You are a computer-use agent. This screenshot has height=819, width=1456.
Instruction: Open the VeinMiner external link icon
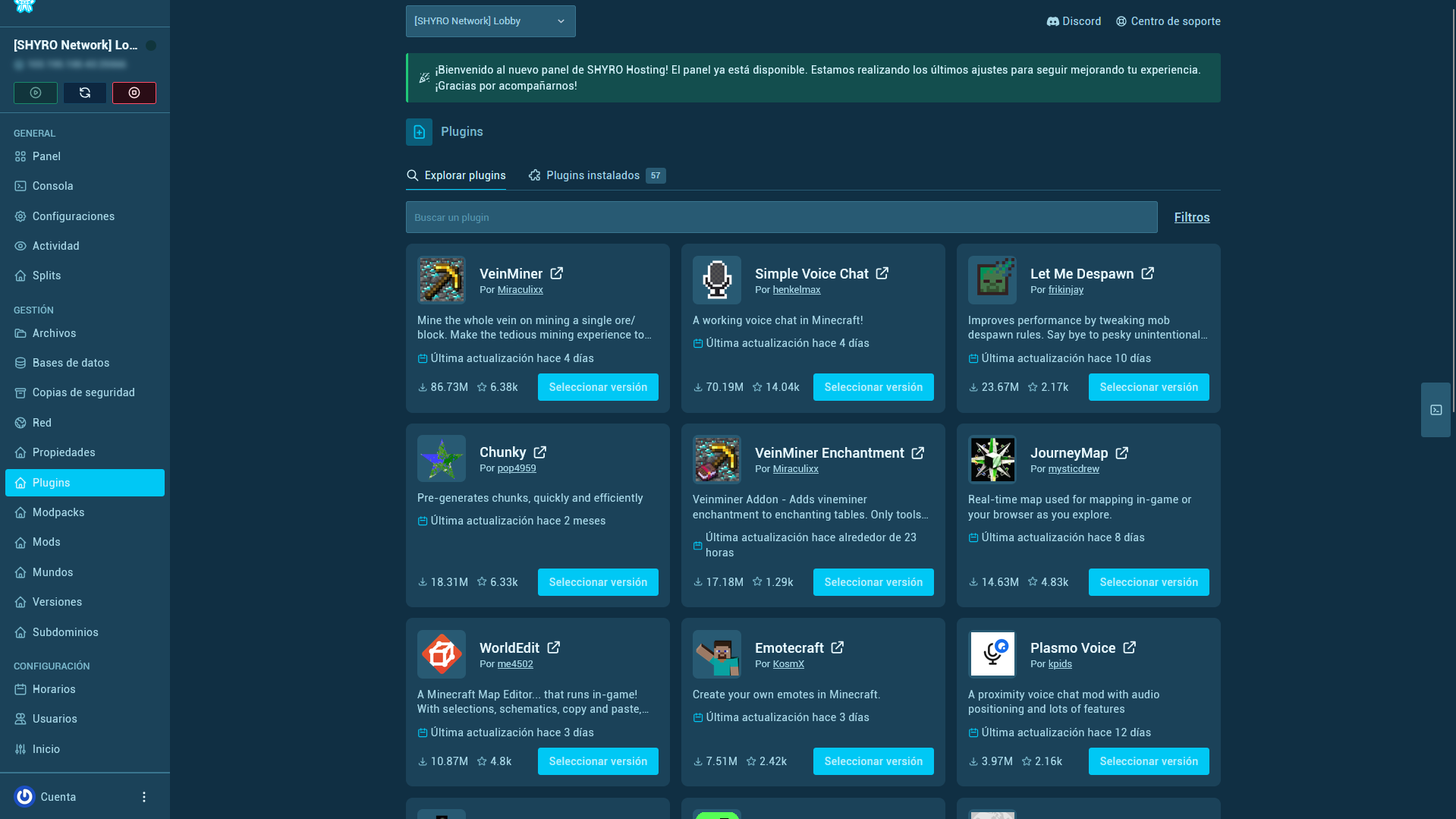click(557, 273)
